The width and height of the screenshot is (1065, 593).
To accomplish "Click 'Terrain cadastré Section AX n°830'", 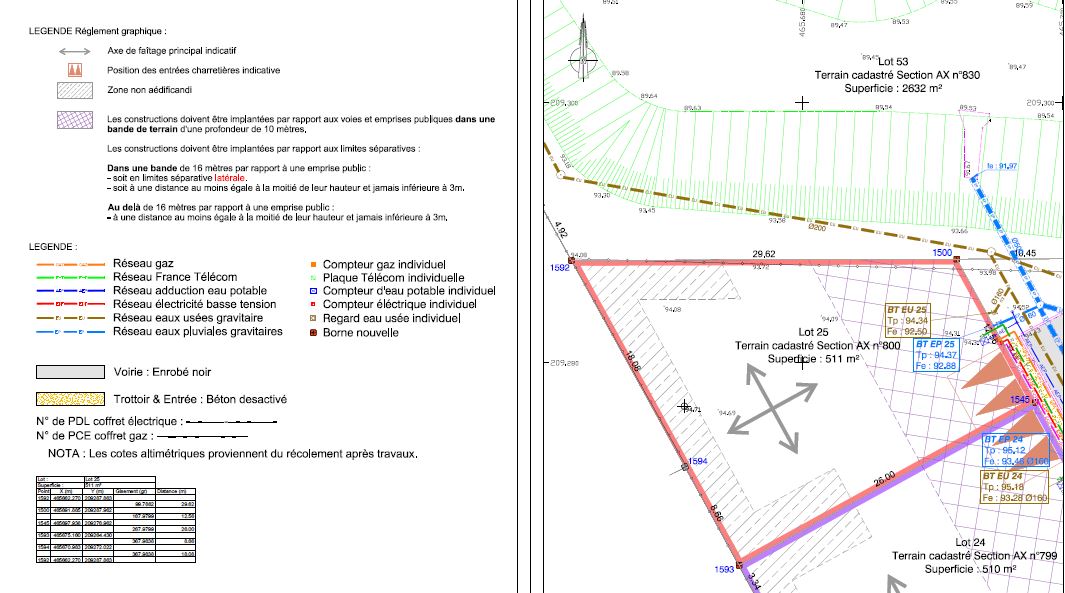I will coord(897,75).
